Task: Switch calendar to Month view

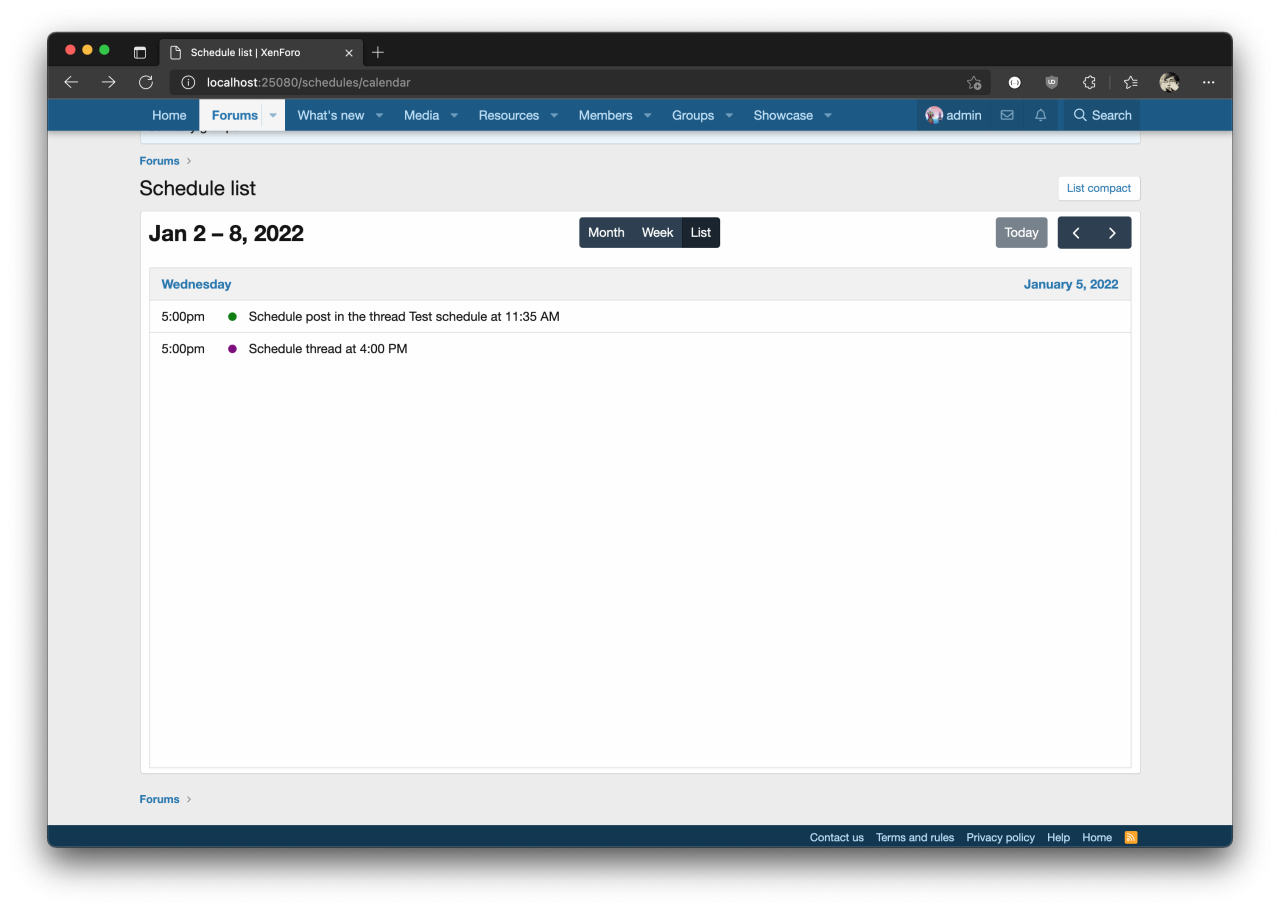Action: pyautogui.click(x=605, y=233)
